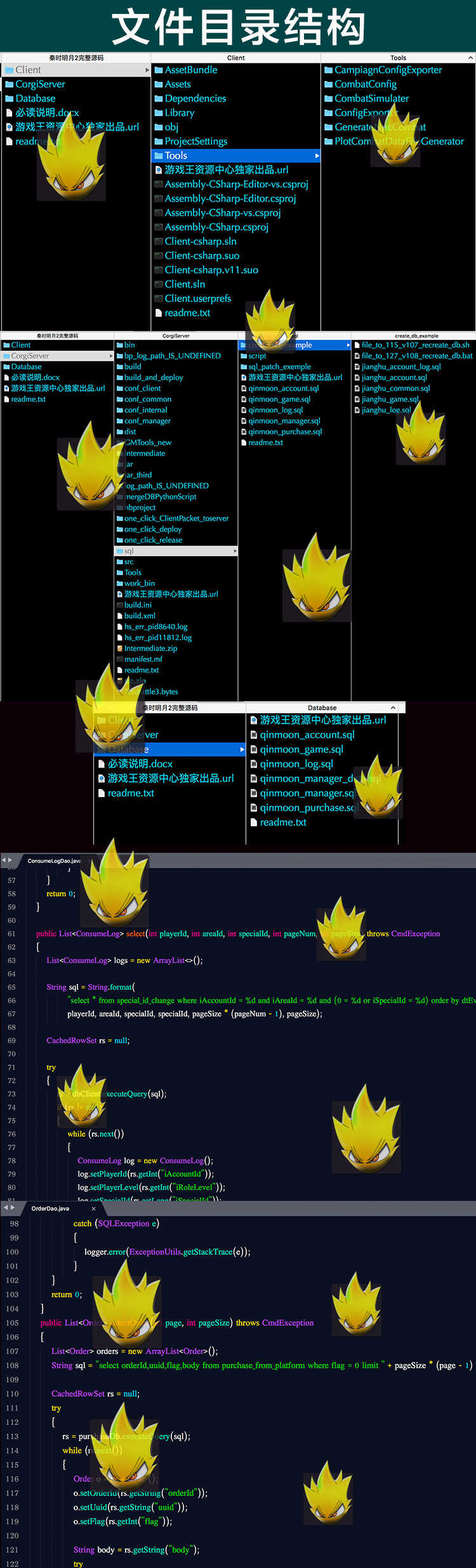
Task: Click Client column header
Action: point(236,58)
